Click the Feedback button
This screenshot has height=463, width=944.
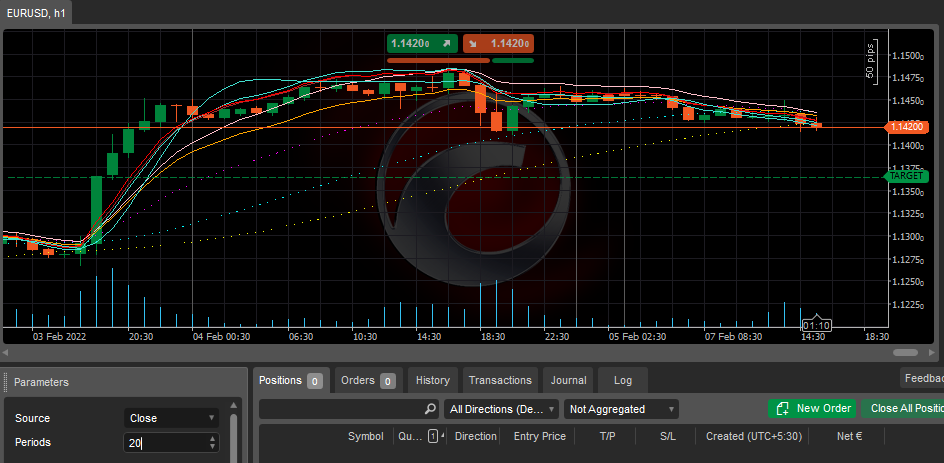pos(922,378)
